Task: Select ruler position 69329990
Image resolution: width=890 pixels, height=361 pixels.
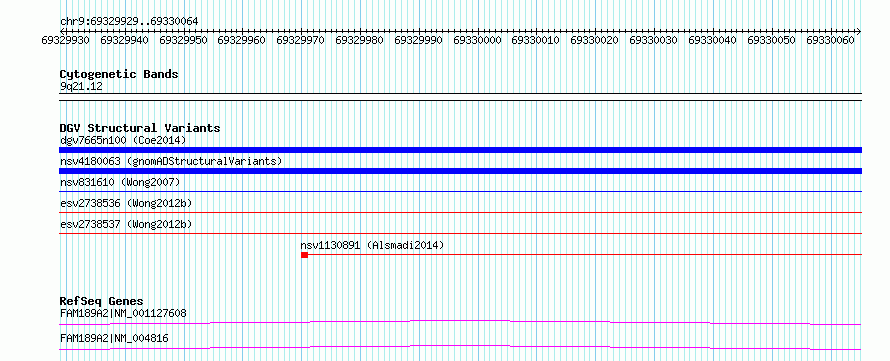Action: 418,40
